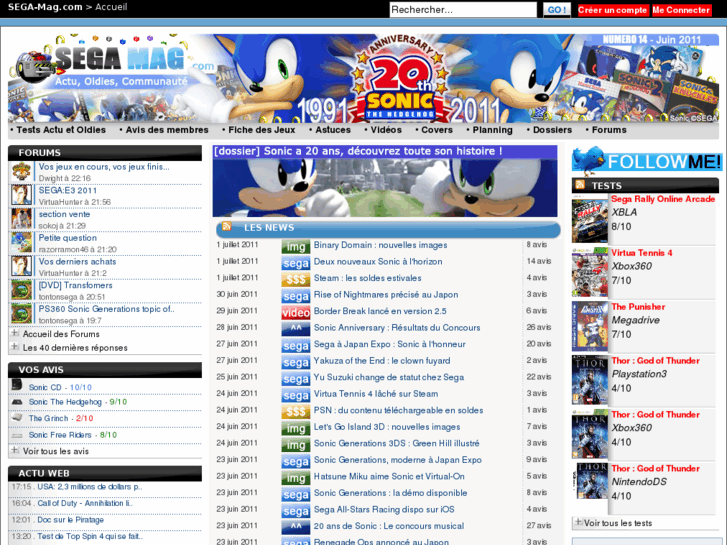
Task: Click avatar next to section vente topic
Action: pos(21,219)
